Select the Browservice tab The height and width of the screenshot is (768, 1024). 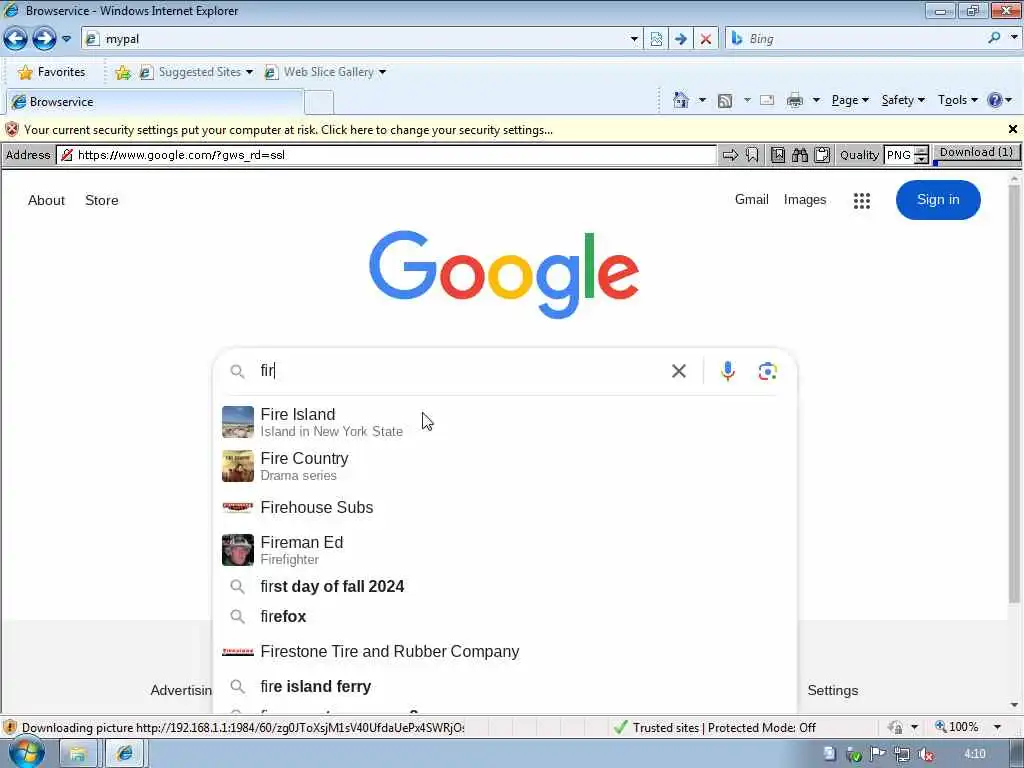coord(155,102)
